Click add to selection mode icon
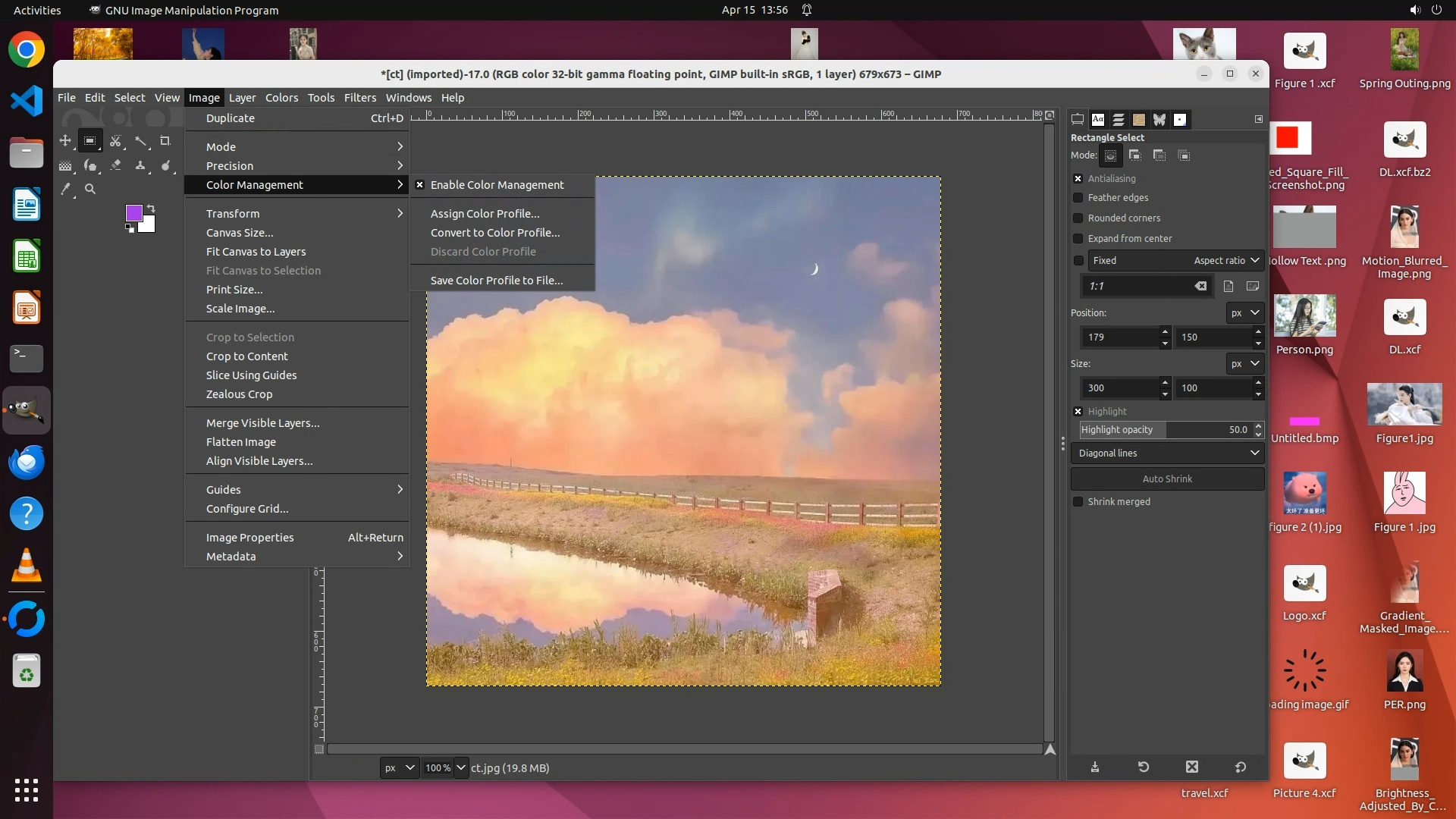 (1134, 155)
